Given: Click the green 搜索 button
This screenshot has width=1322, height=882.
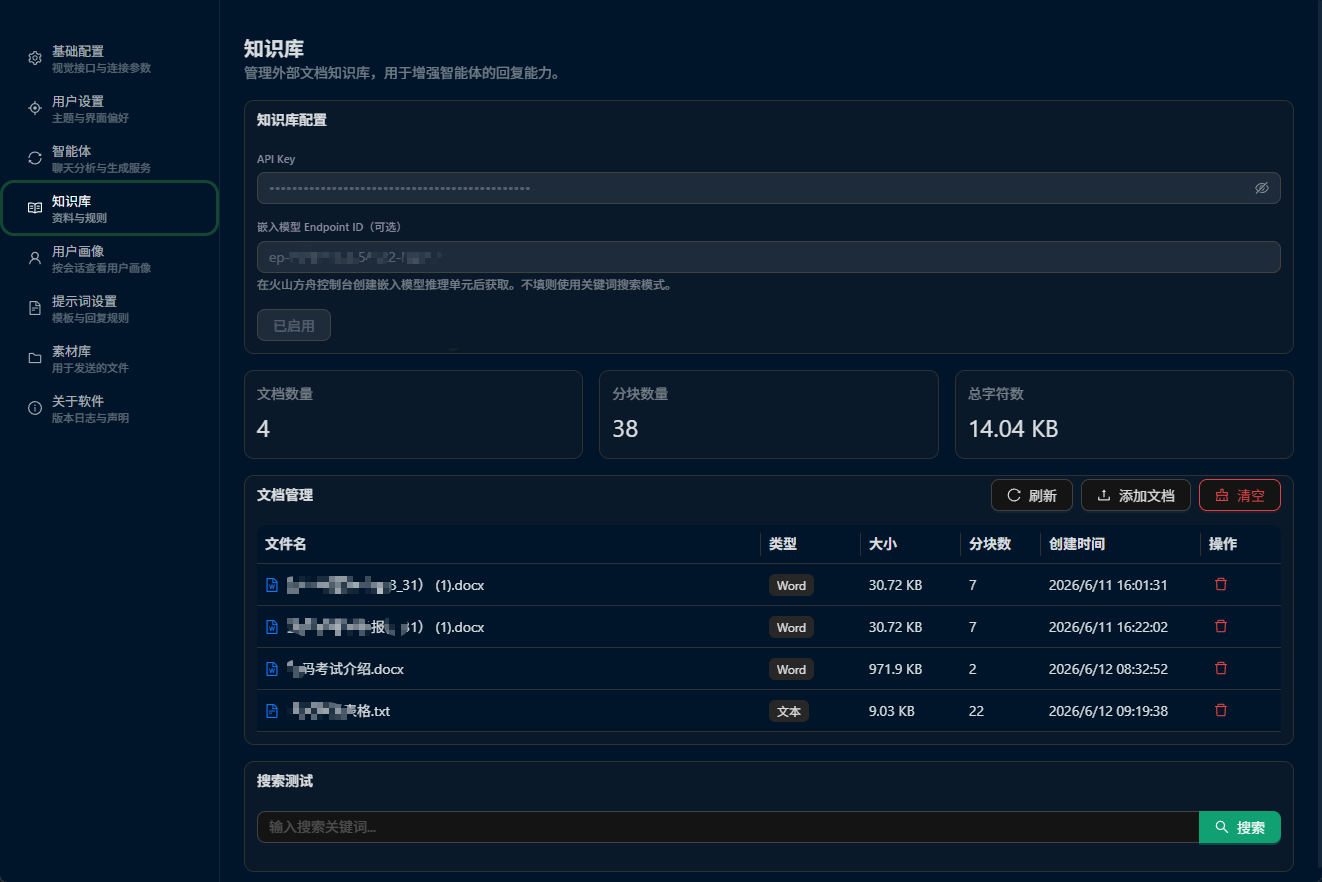Looking at the screenshot, I should click(x=1240, y=827).
